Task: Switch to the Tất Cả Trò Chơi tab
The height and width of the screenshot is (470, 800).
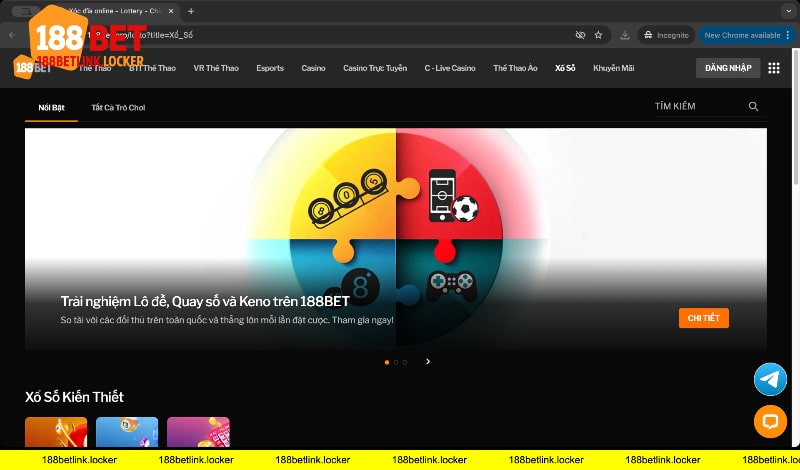Action: [118, 107]
